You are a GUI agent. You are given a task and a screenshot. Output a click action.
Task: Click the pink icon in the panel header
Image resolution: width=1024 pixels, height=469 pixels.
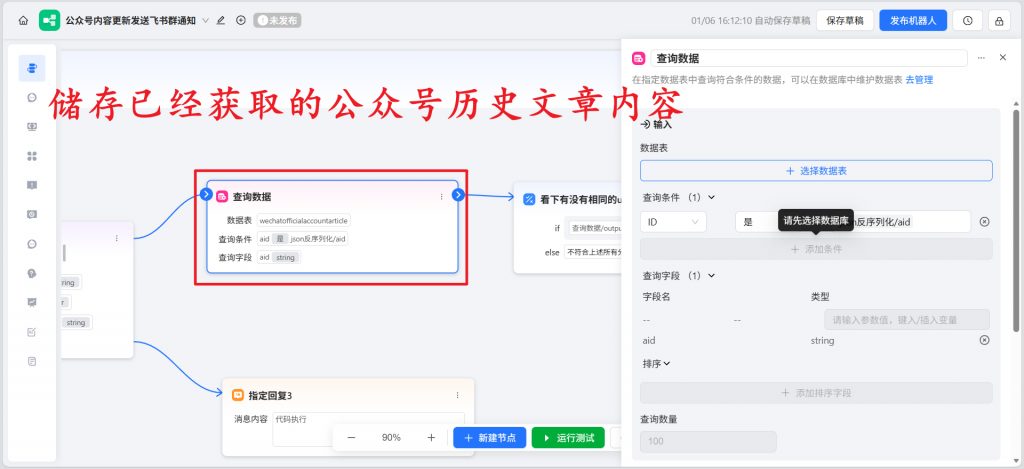click(x=639, y=58)
